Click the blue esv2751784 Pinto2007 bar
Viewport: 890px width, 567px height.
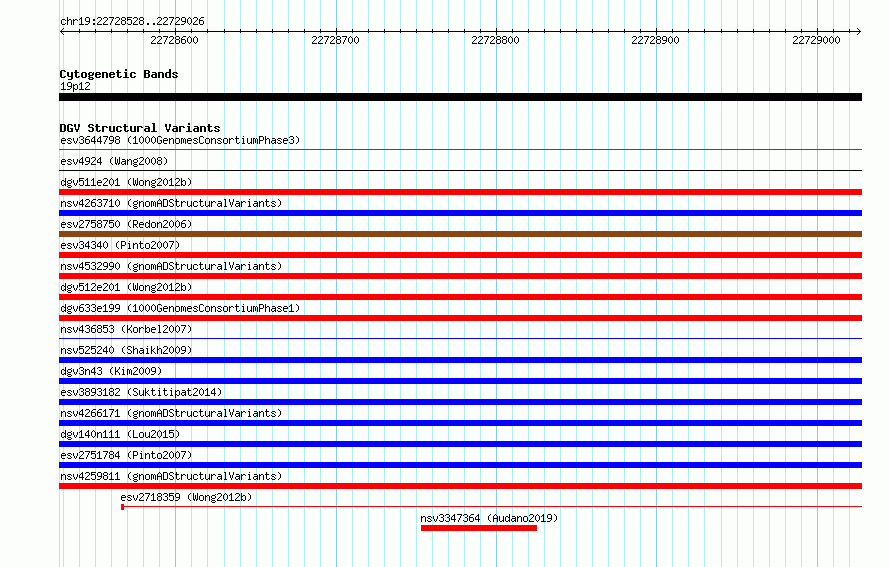click(x=460, y=465)
